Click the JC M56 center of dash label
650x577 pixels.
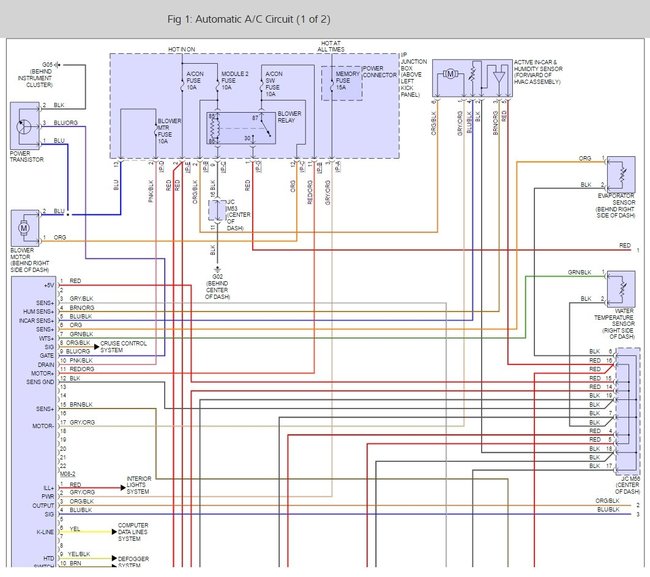(x=628, y=485)
